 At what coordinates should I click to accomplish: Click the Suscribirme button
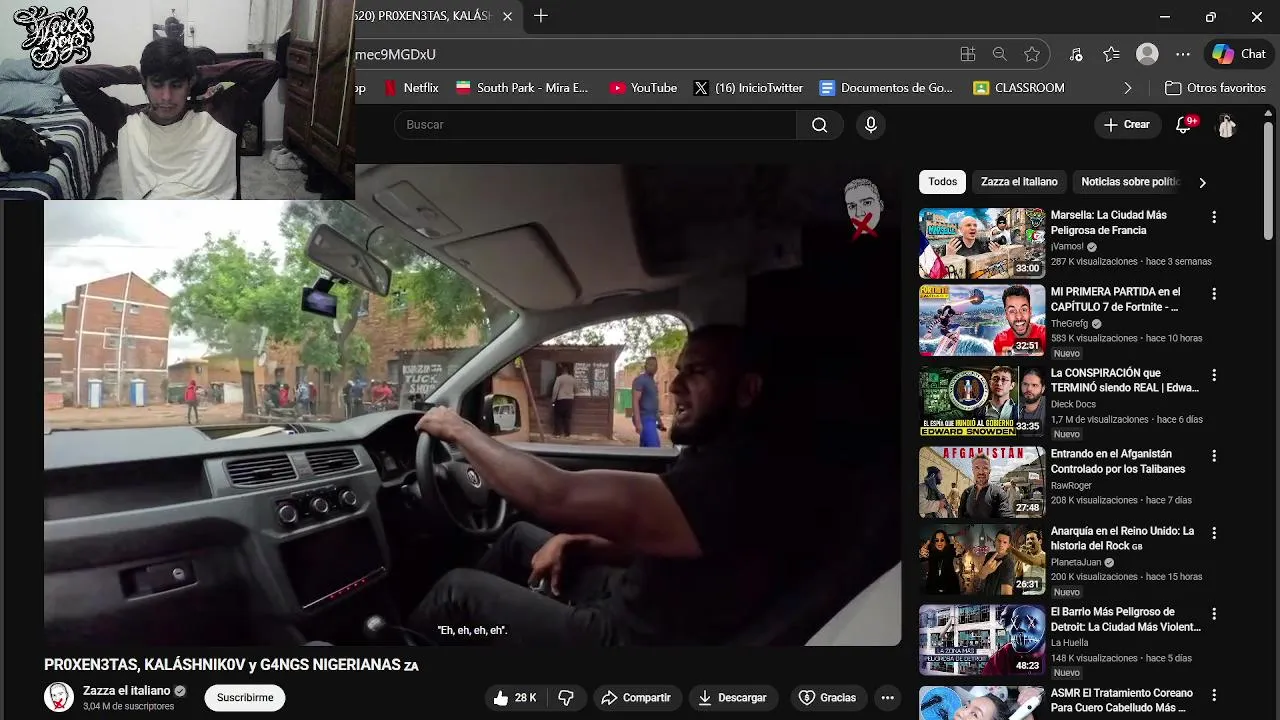tap(245, 697)
